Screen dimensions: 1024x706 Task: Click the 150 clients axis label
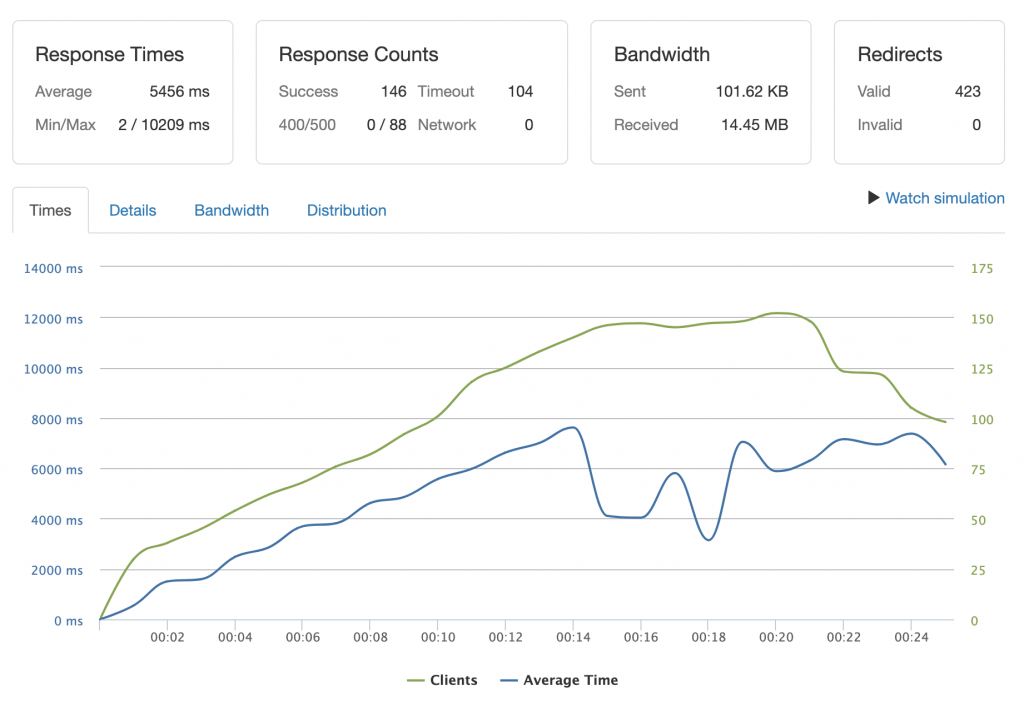tap(982, 319)
